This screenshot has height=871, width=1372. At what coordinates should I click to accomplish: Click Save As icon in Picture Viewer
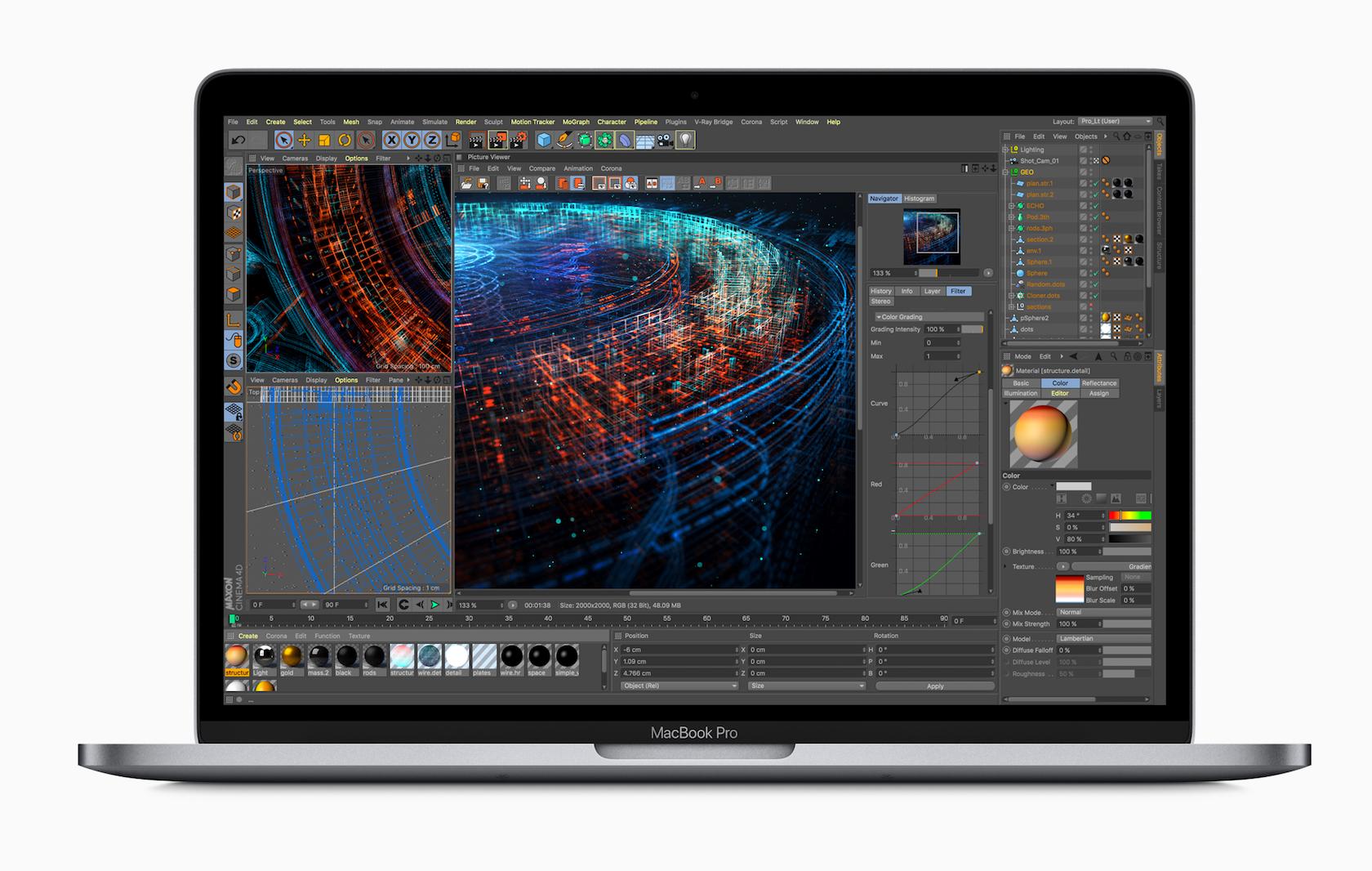pyautogui.click(x=483, y=184)
